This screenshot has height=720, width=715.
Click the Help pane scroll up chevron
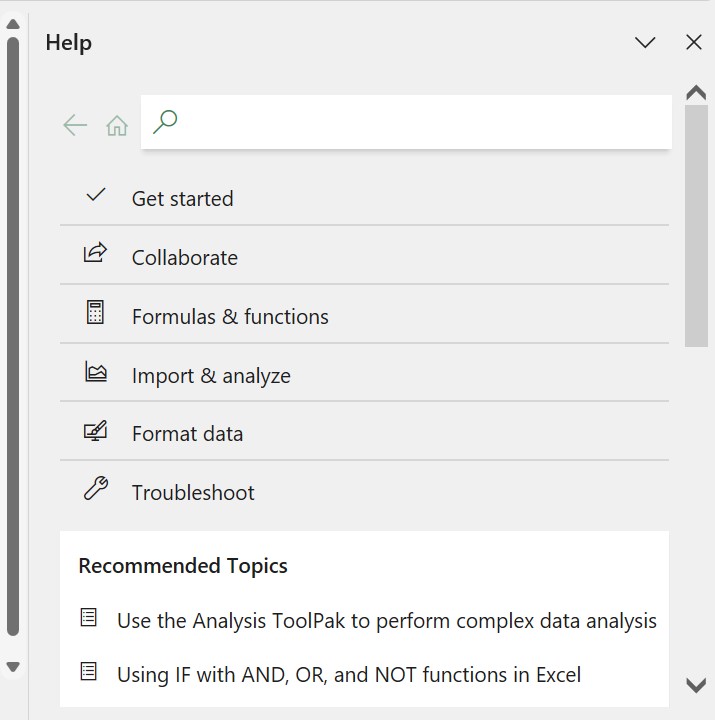[696, 92]
